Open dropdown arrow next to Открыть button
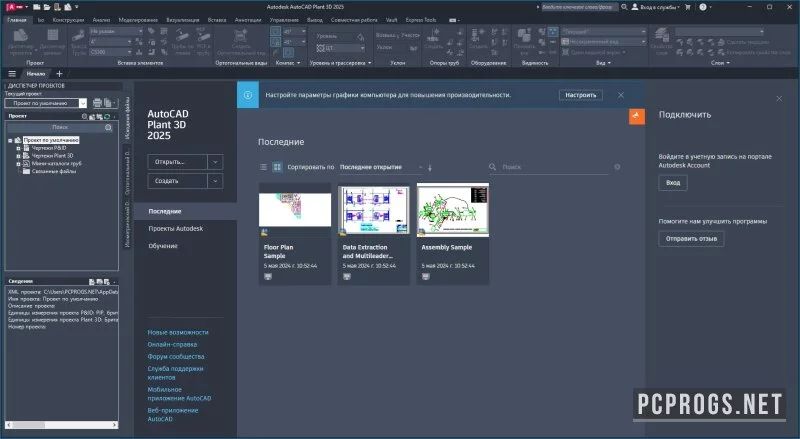Image resolution: width=800 pixels, height=439 pixels. (215, 162)
